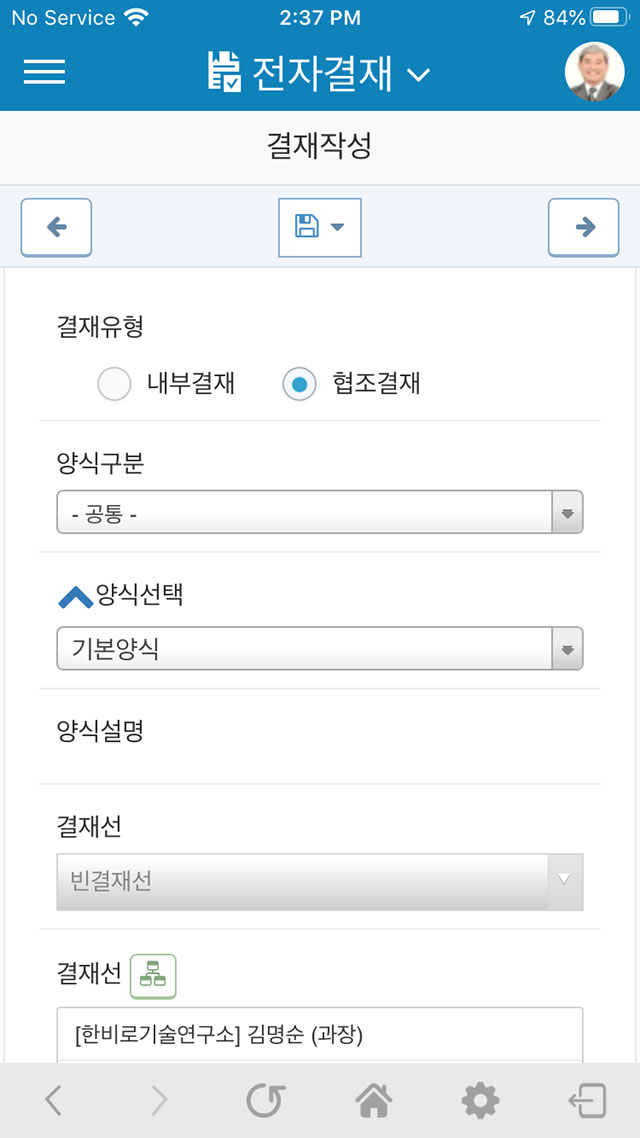This screenshot has width=640, height=1138.
Task: Go to next step with right arrow
Action: (583, 227)
